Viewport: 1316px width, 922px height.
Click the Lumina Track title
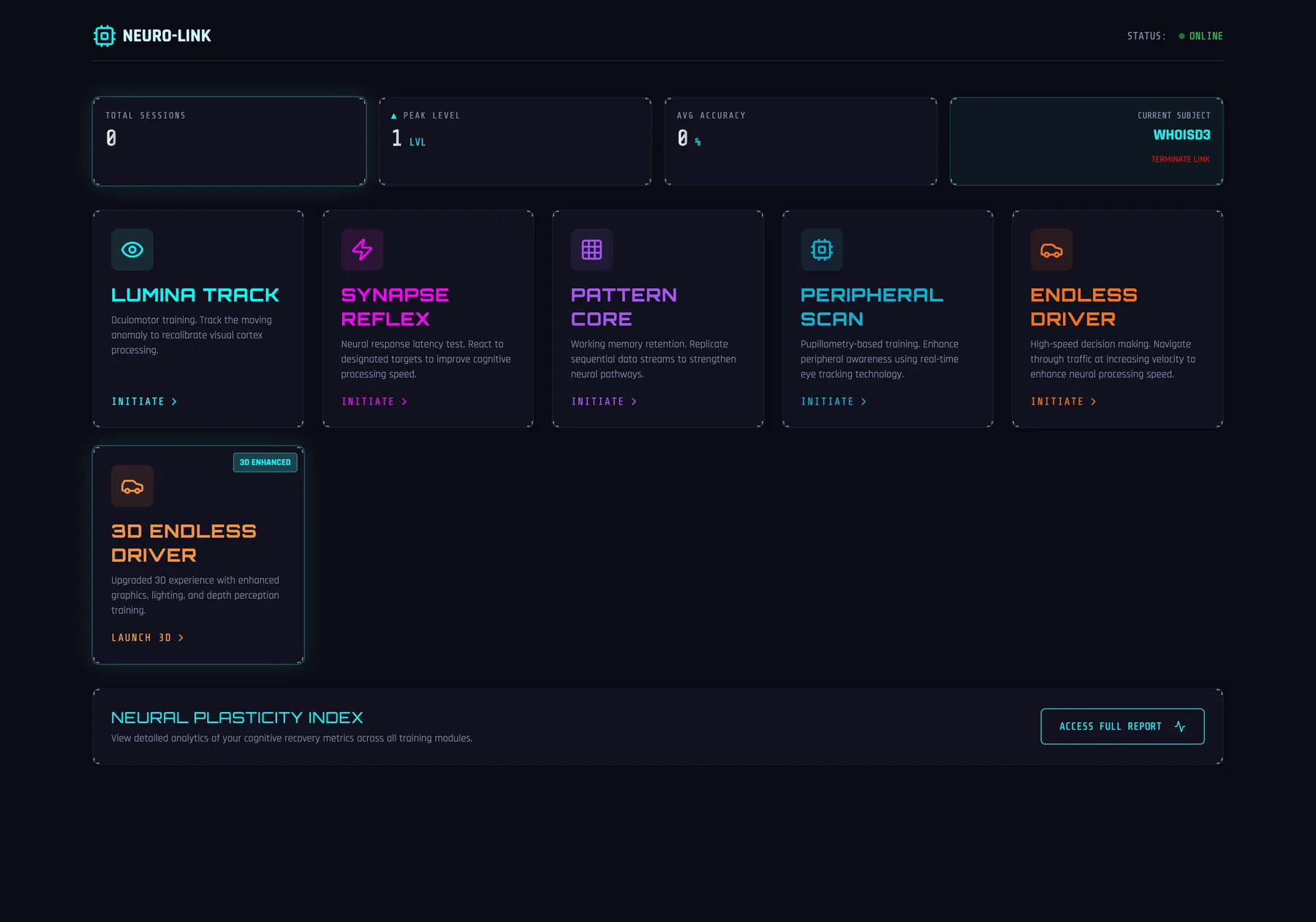coord(195,295)
